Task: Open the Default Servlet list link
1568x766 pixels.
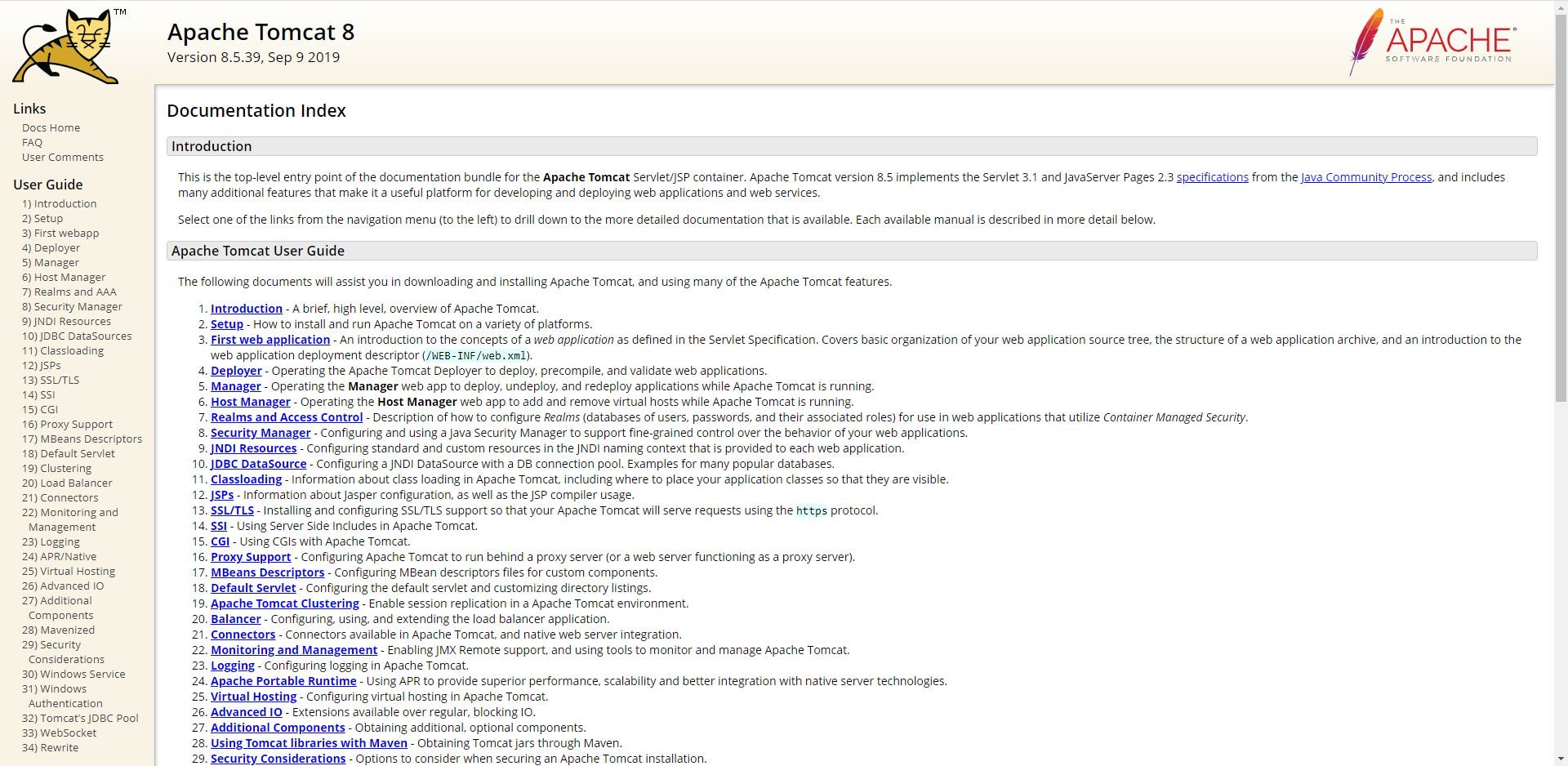Action: 253,588
